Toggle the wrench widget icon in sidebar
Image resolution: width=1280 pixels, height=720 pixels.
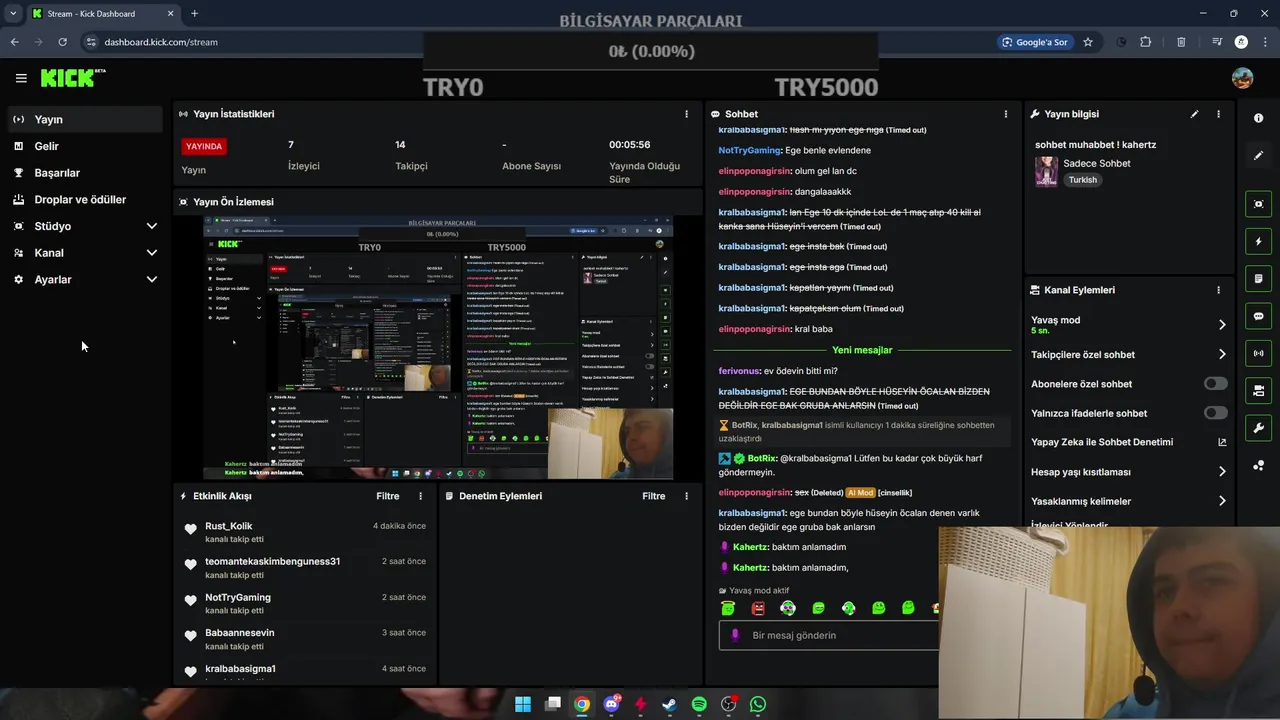pos(1258,428)
